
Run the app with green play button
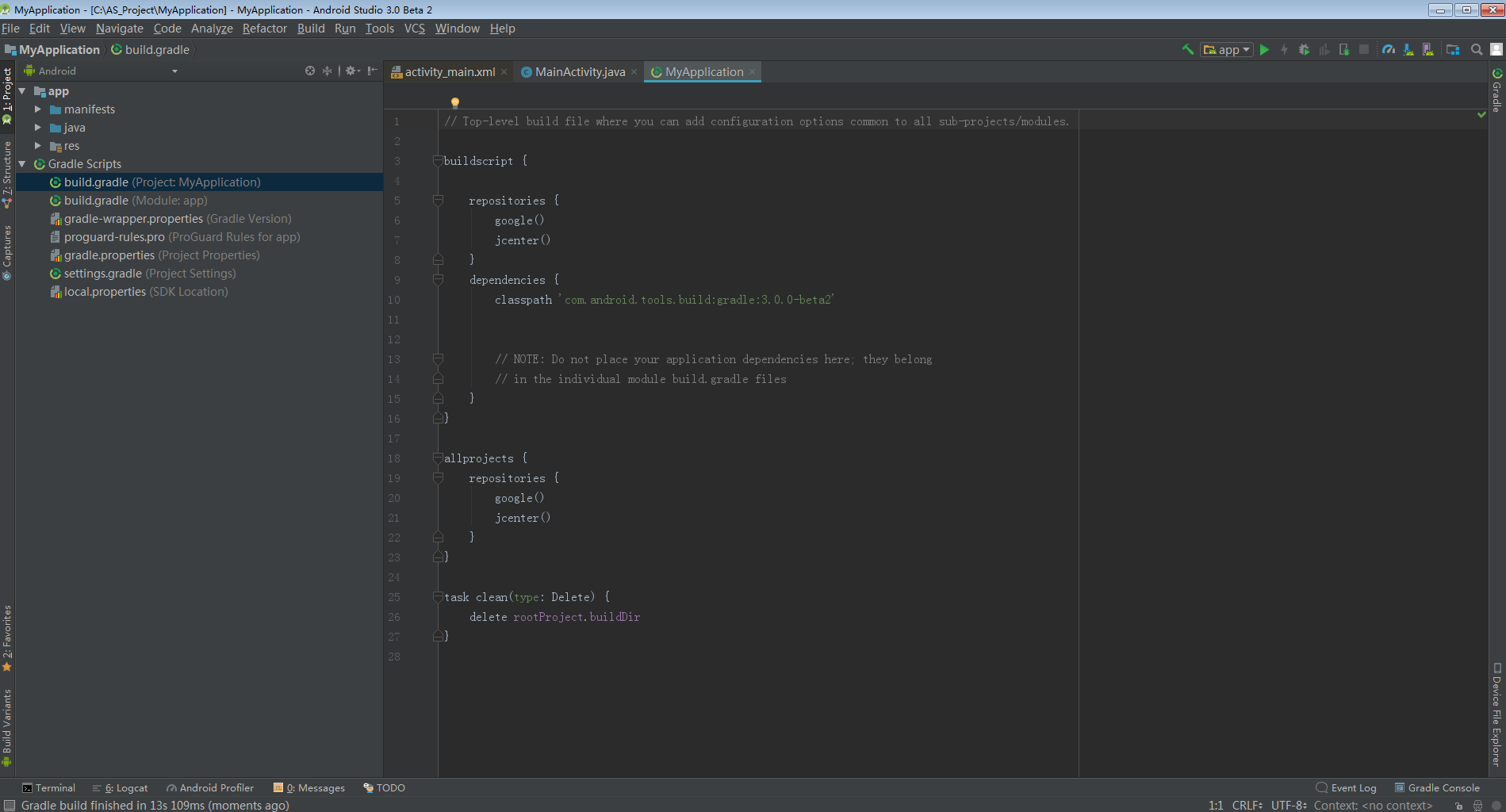coord(1265,49)
